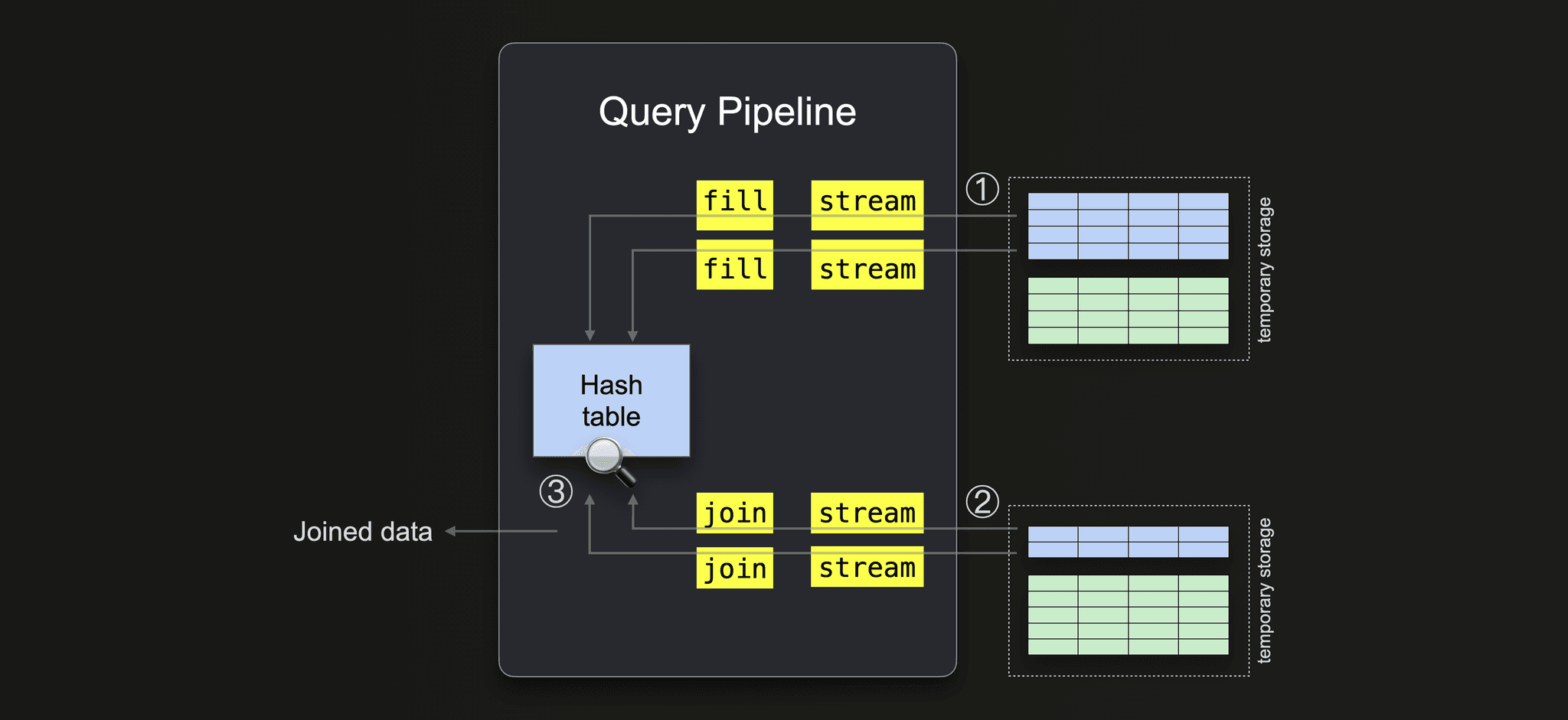Click the upper join label
The image size is (1568, 720).
[x=734, y=513]
